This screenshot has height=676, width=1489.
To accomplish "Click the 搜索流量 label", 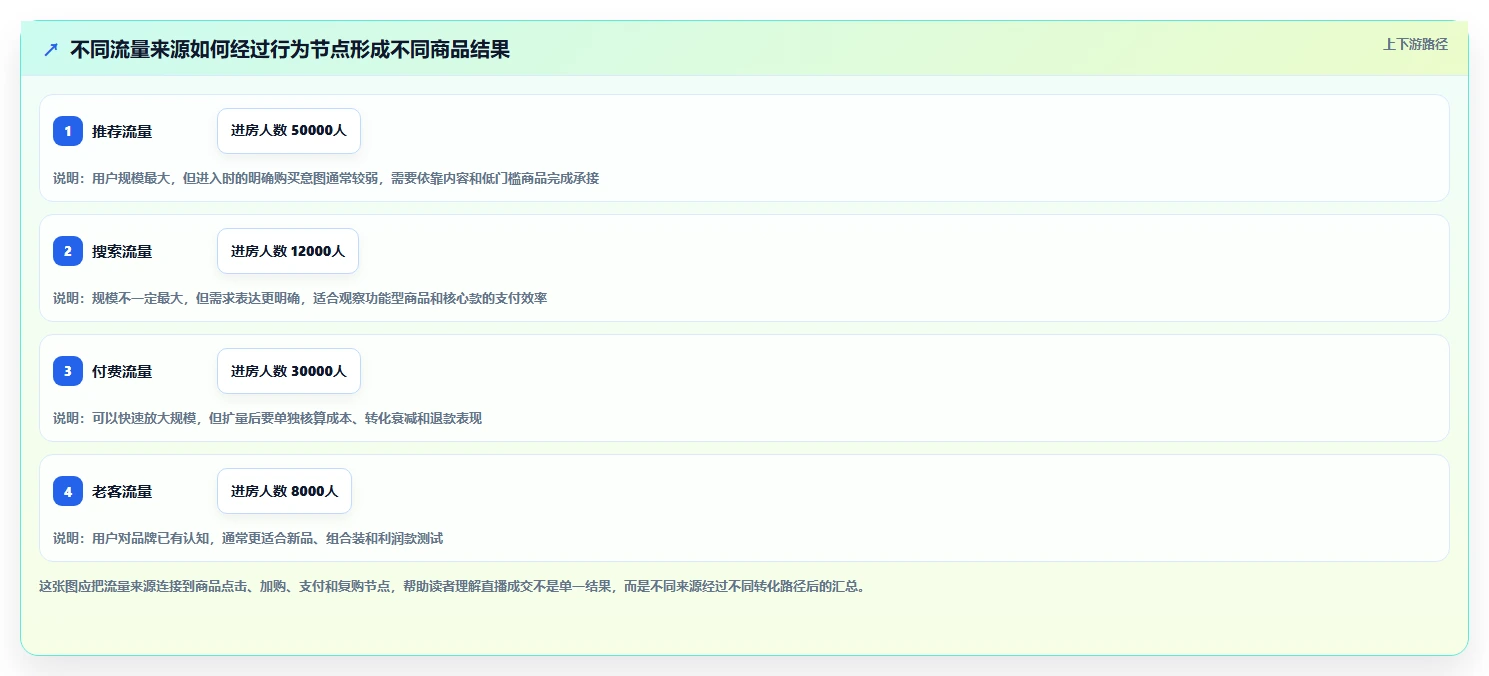I will 122,251.
